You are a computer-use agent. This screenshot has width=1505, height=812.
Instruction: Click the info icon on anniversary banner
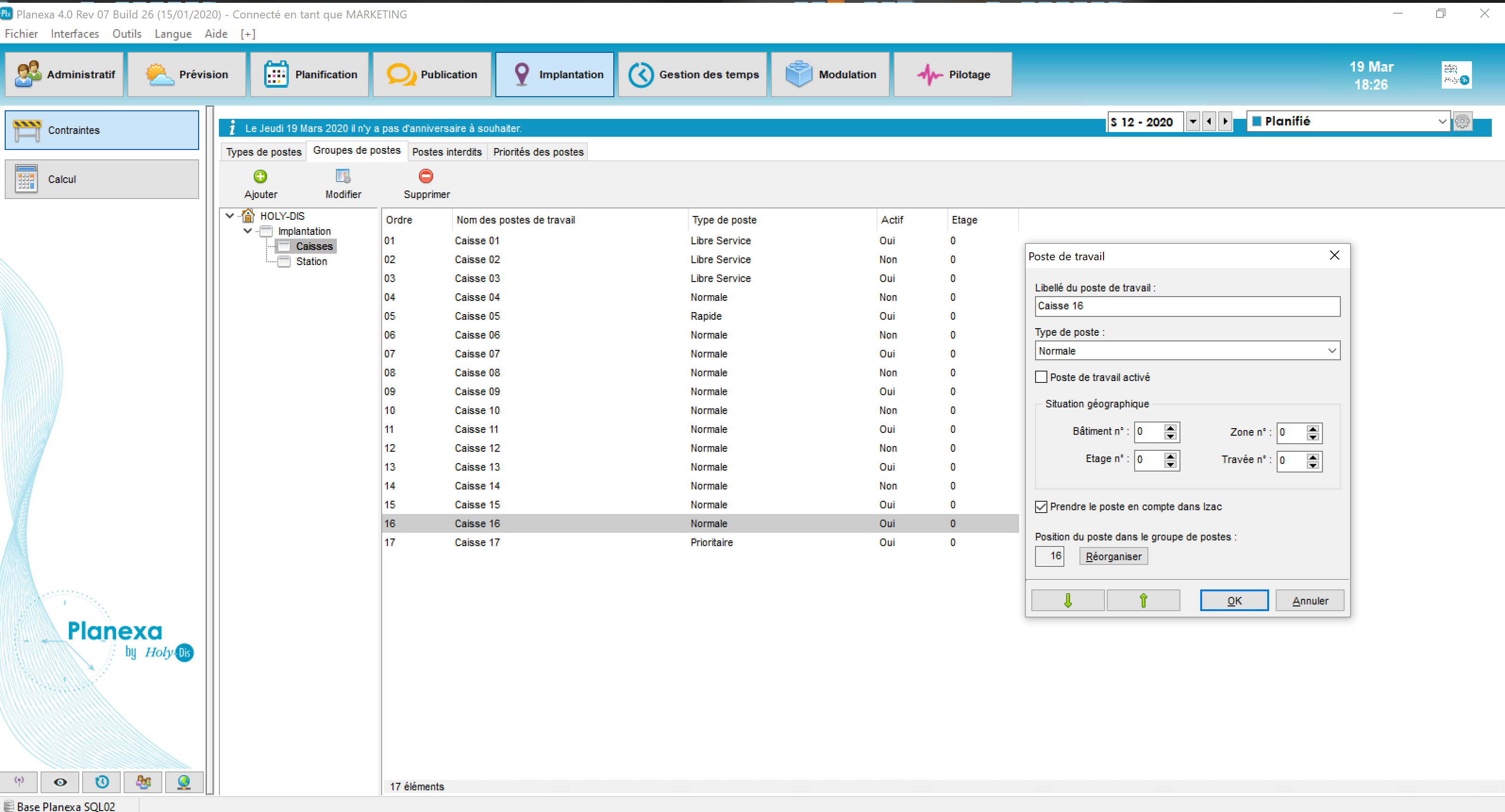pos(233,128)
